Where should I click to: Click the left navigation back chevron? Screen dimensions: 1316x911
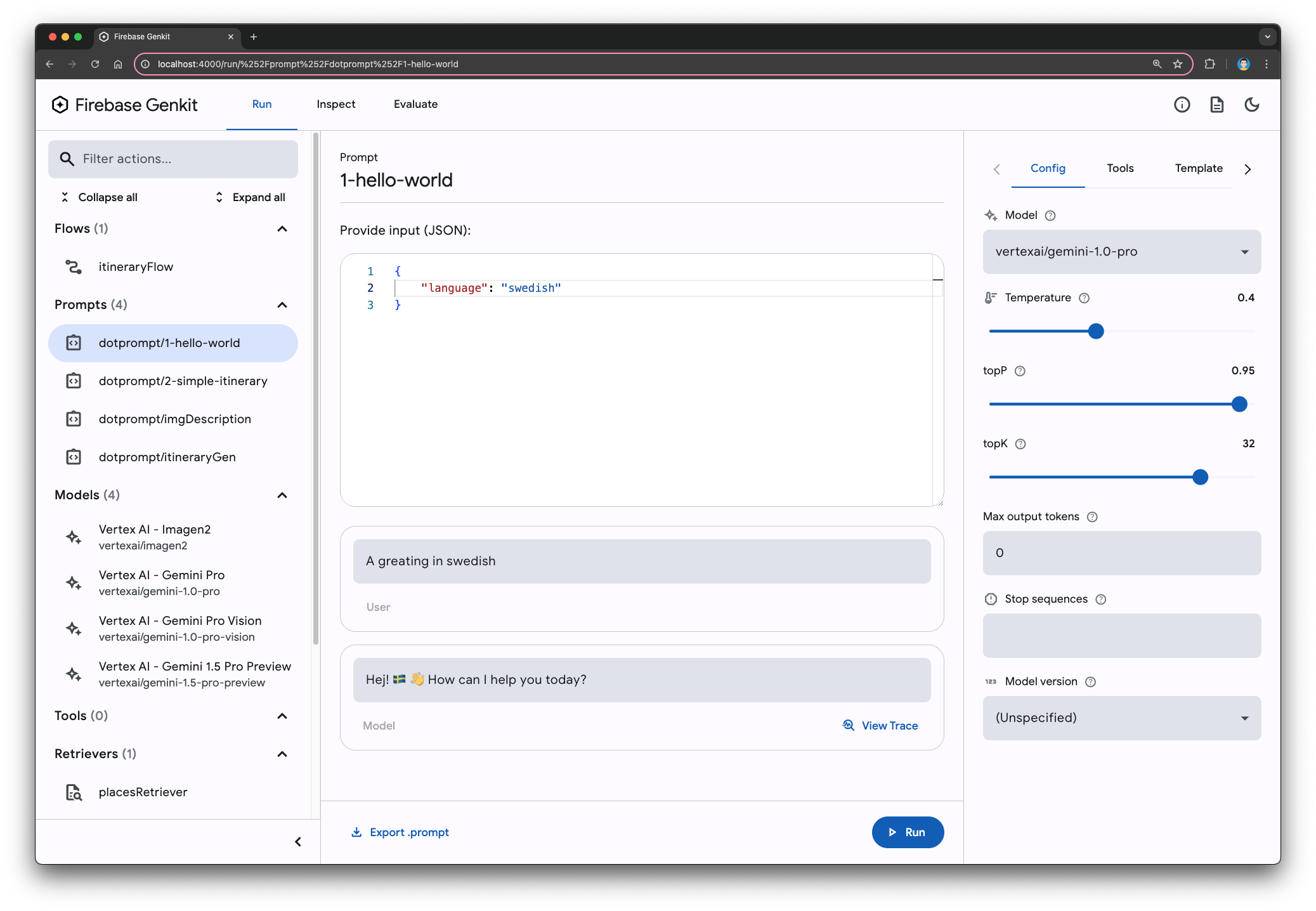[996, 168]
